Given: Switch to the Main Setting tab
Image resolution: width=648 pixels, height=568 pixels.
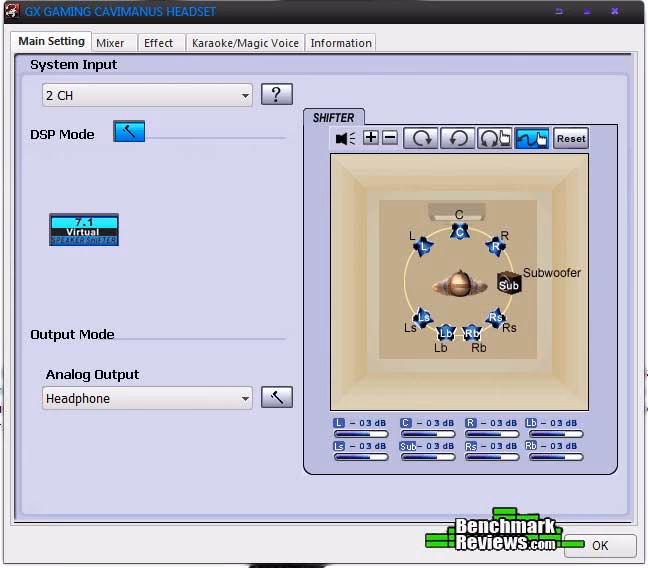Looking at the screenshot, I should click(x=52, y=42).
